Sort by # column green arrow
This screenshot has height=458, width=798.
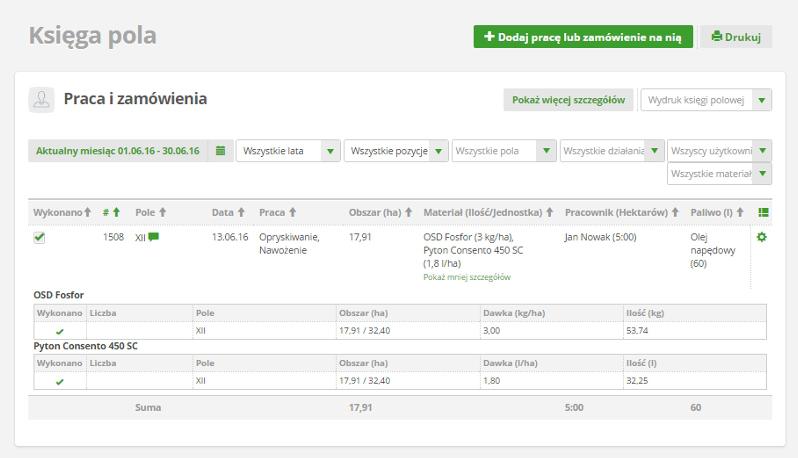tap(116, 212)
